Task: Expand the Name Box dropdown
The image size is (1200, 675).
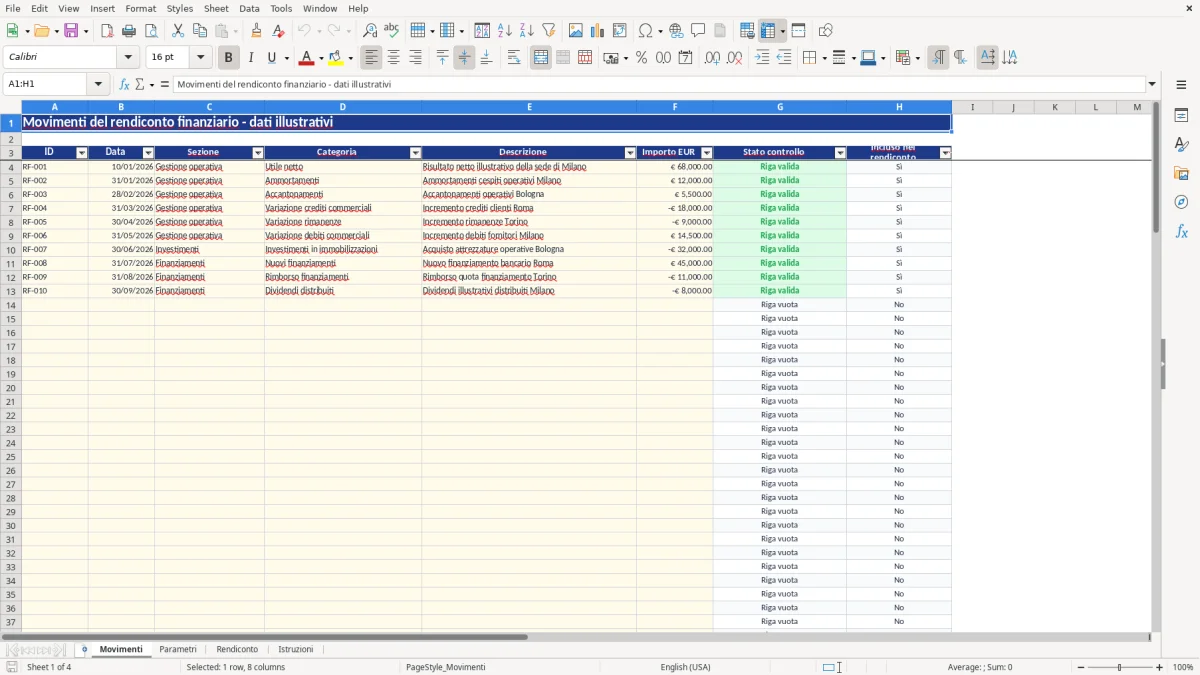Action: click(x=98, y=84)
